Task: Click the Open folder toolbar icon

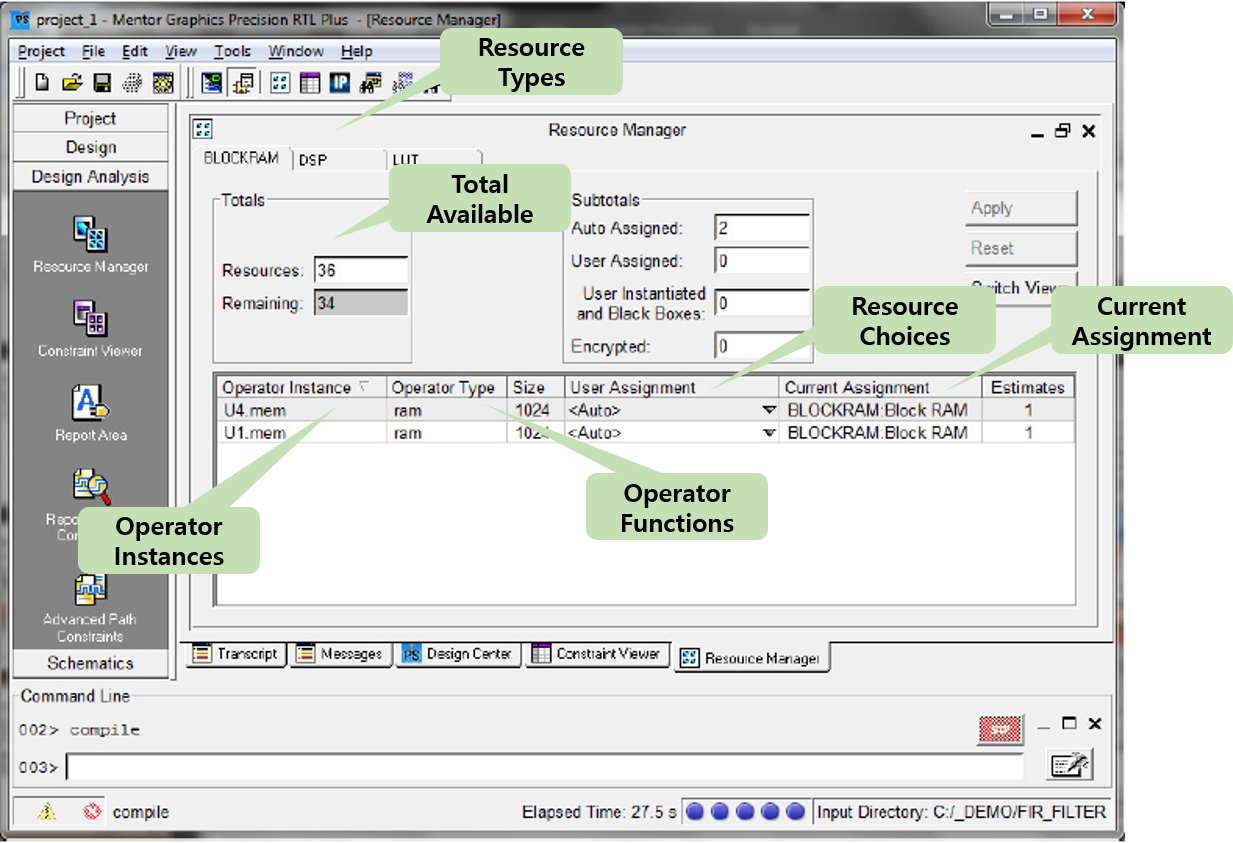Action: tap(72, 83)
